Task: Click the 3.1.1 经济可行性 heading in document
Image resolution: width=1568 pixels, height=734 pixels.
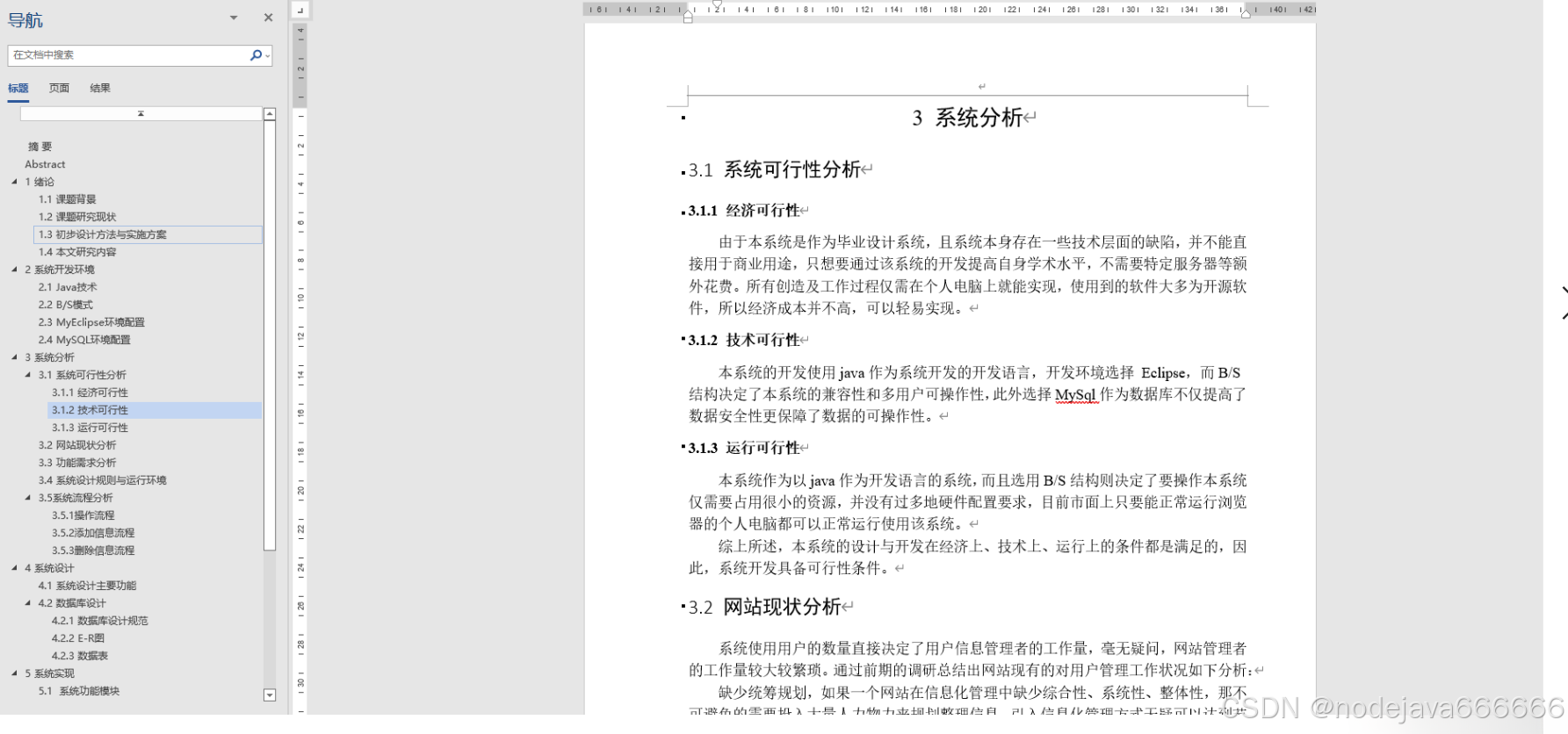Action: point(744,211)
